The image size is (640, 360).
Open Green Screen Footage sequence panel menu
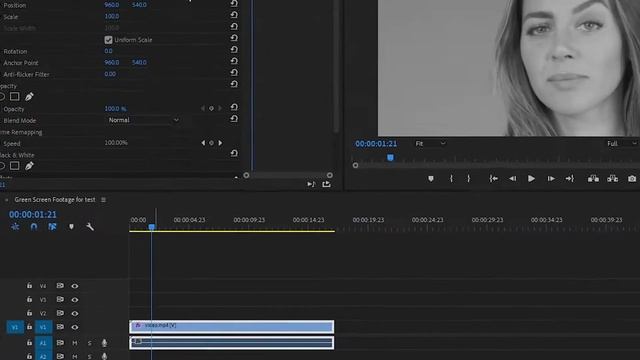click(x=103, y=200)
